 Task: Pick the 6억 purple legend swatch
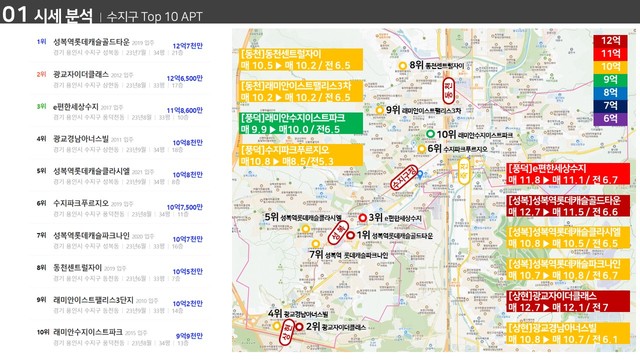coord(611,119)
